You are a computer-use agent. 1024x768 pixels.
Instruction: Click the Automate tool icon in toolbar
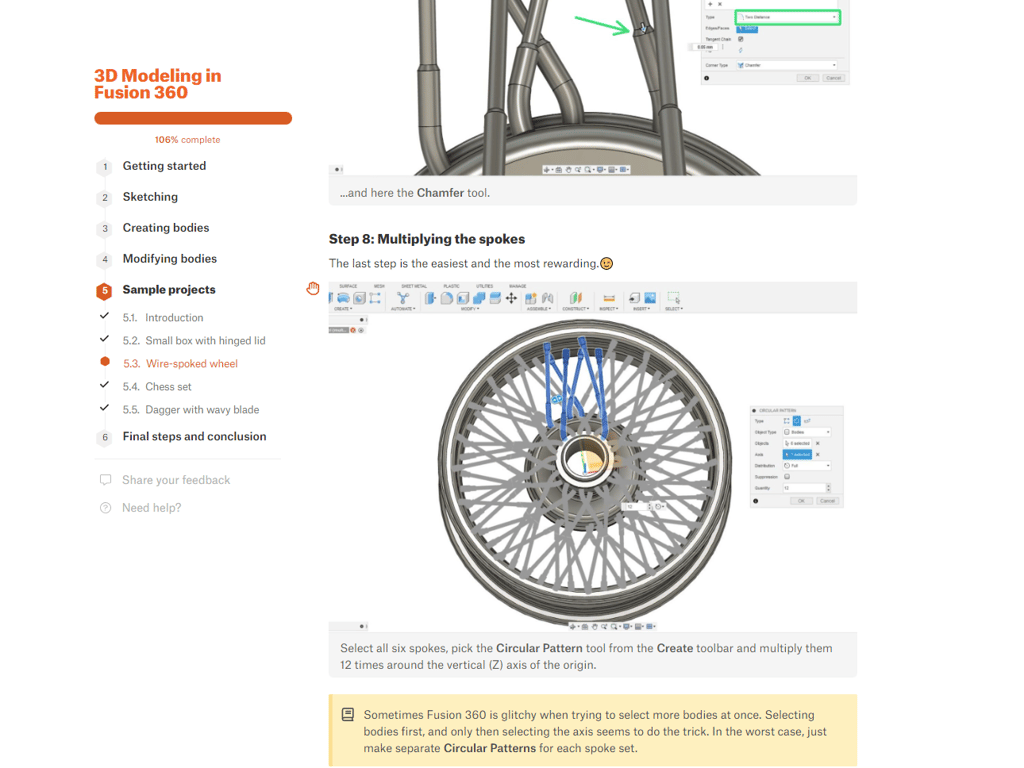(x=403, y=298)
